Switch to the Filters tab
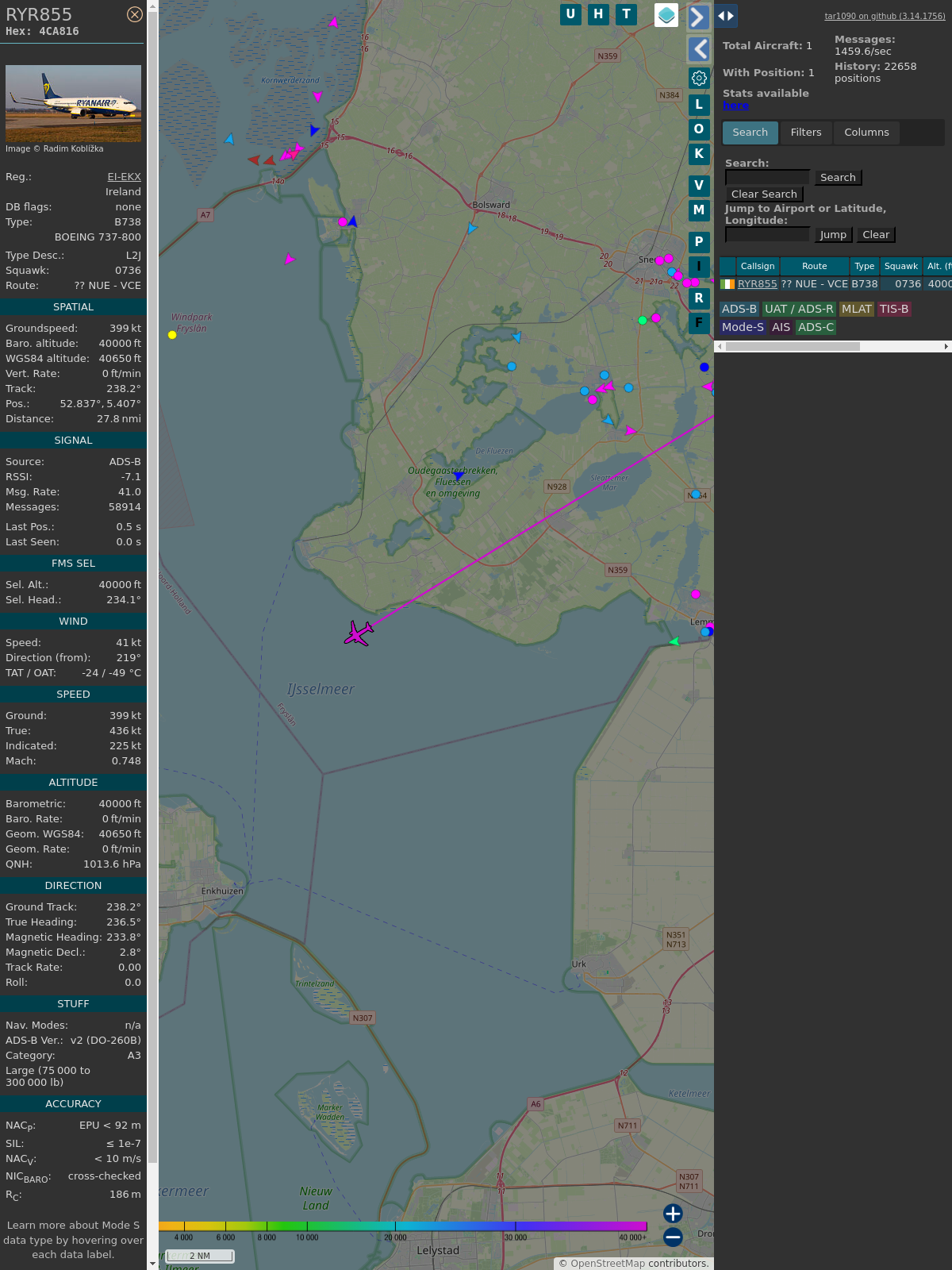 (805, 133)
